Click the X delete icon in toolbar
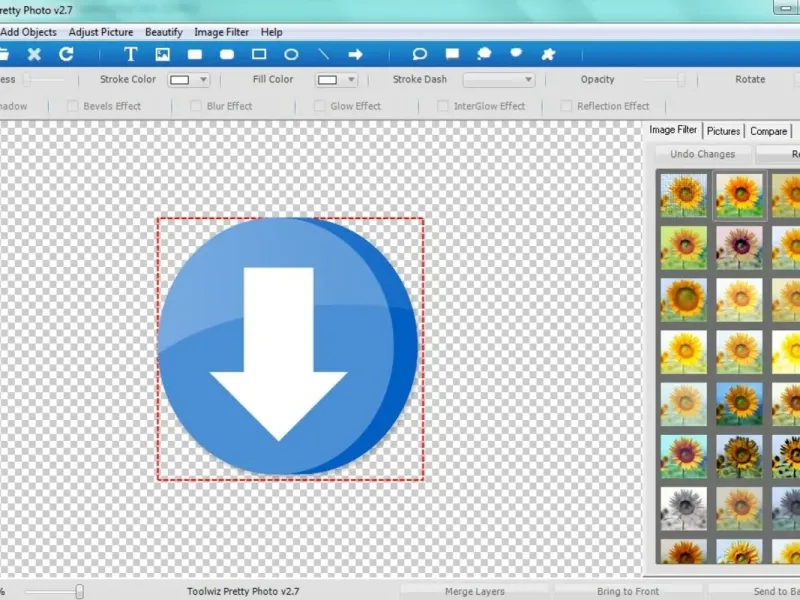This screenshot has width=800, height=600. tap(34, 54)
